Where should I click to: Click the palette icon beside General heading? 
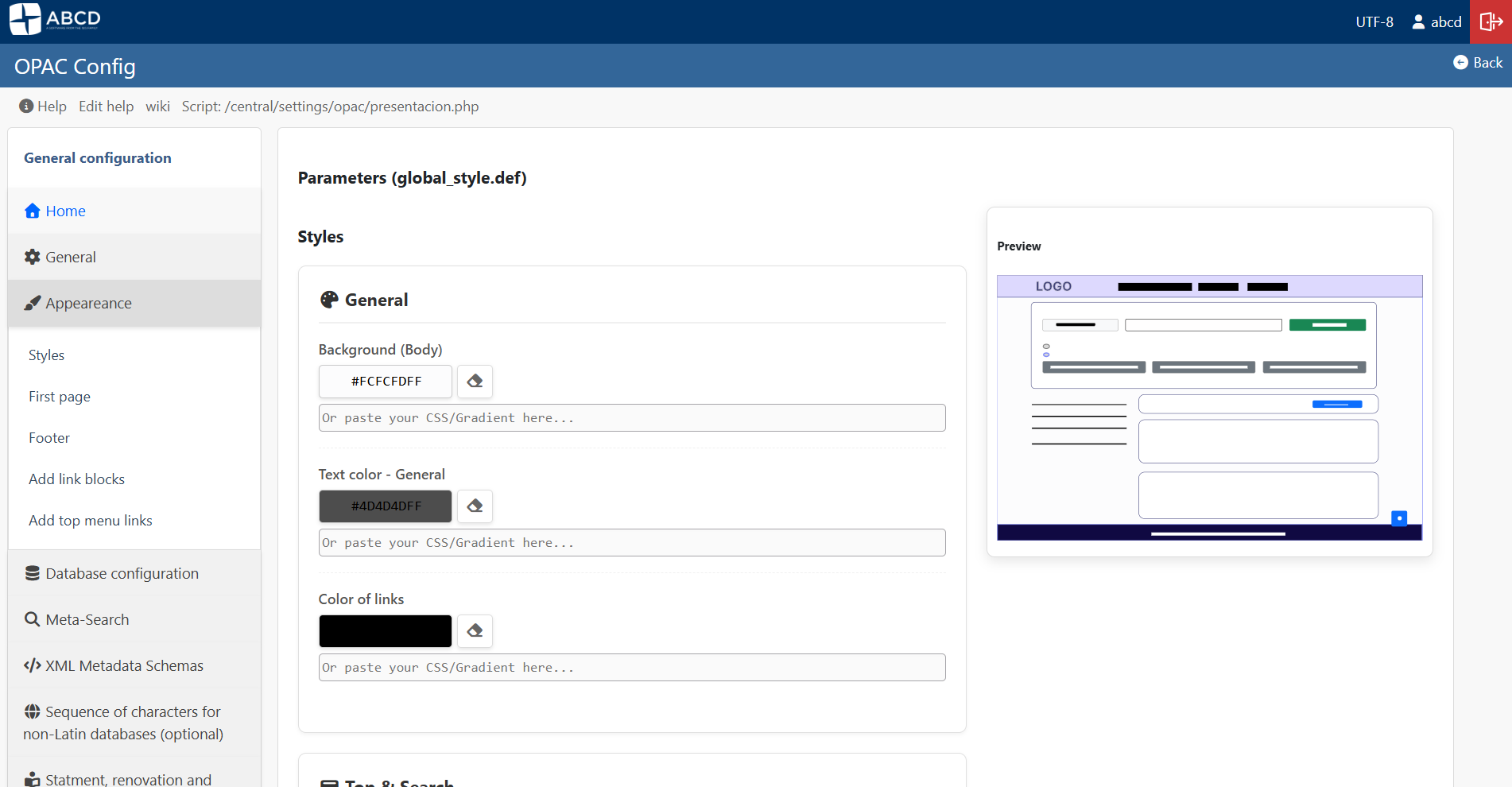329,300
